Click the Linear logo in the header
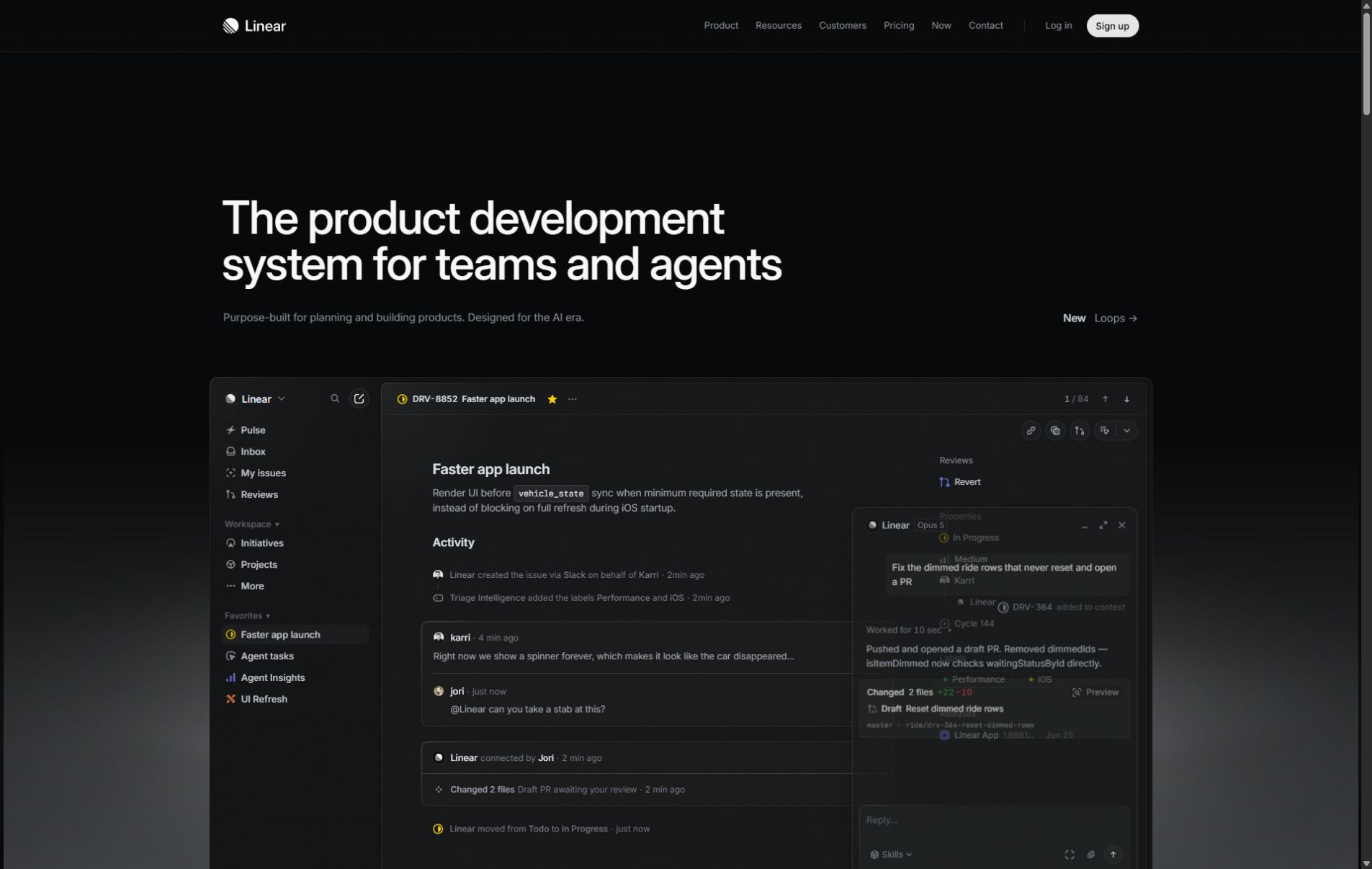1372x869 pixels. click(254, 26)
